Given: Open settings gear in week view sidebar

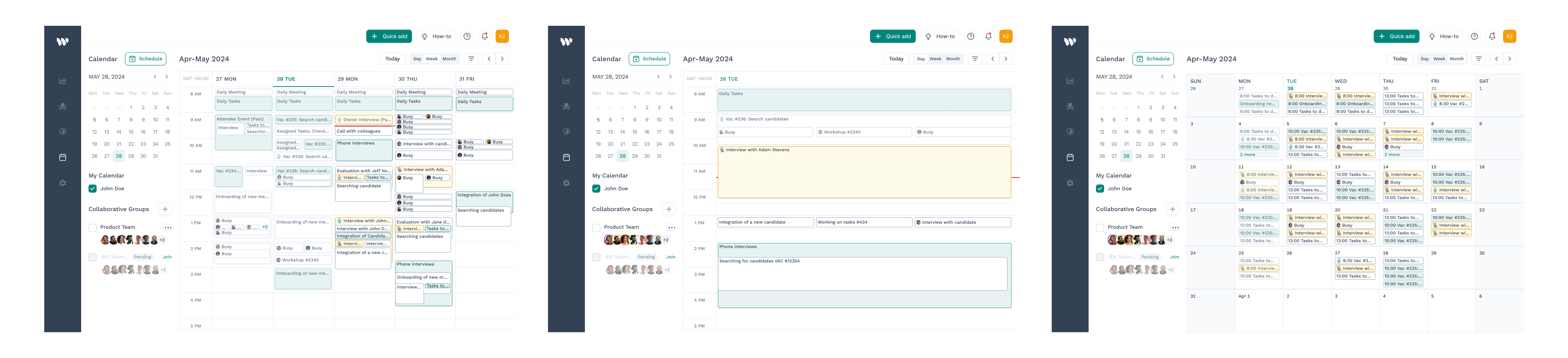Looking at the screenshot, I should pos(62,183).
